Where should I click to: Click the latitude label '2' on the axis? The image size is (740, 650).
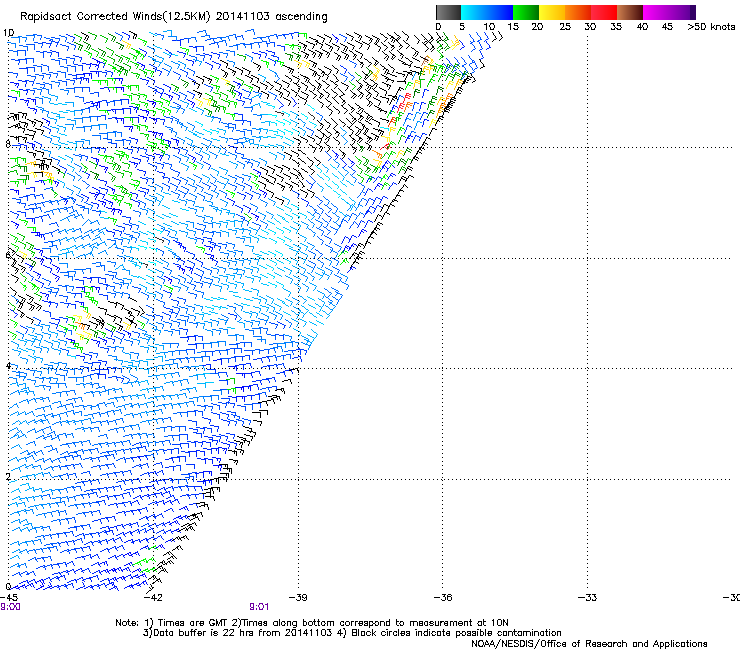click(x=8, y=477)
